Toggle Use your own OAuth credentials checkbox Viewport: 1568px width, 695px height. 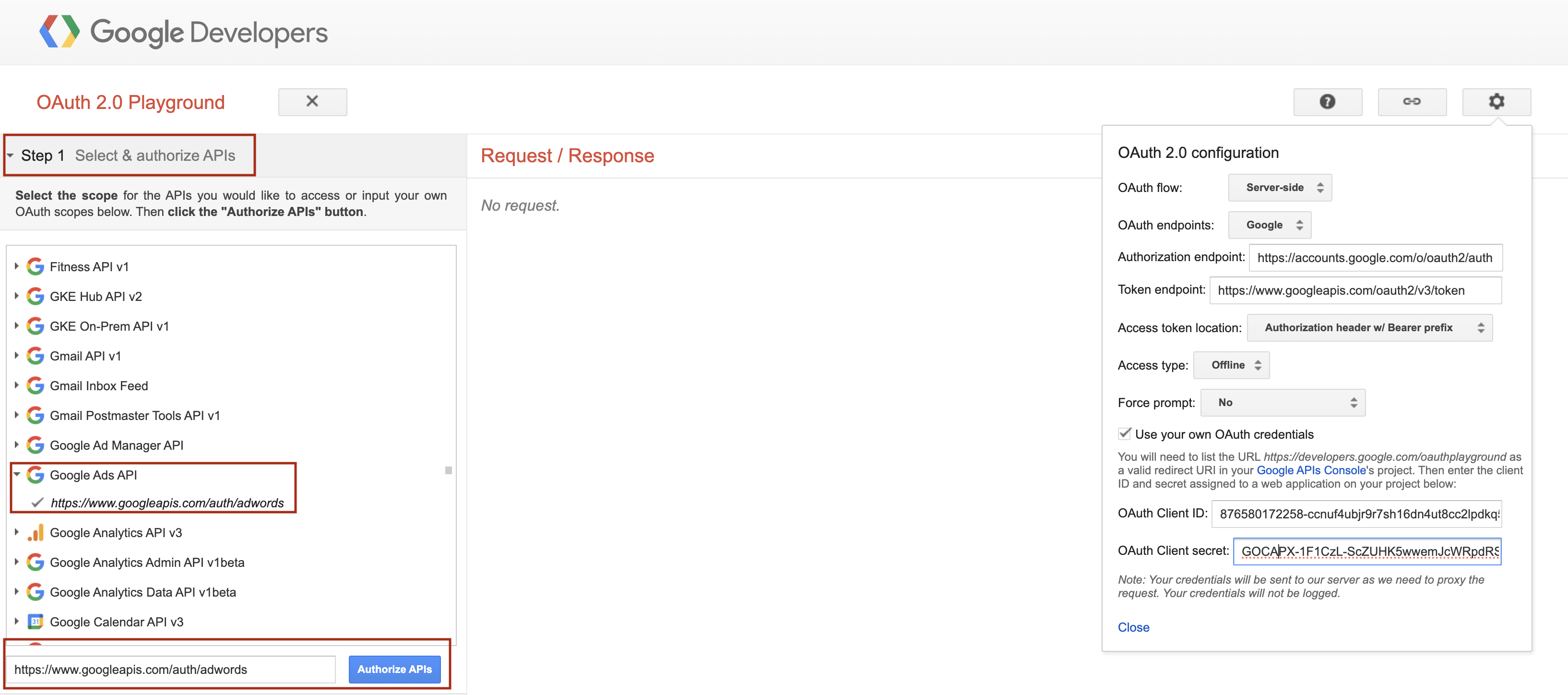tap(1124, 434)
